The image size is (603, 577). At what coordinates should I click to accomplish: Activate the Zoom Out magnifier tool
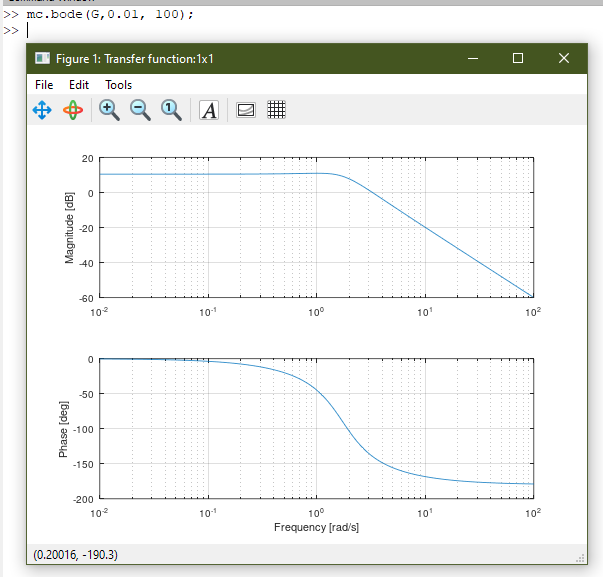(x=140, y=110)
